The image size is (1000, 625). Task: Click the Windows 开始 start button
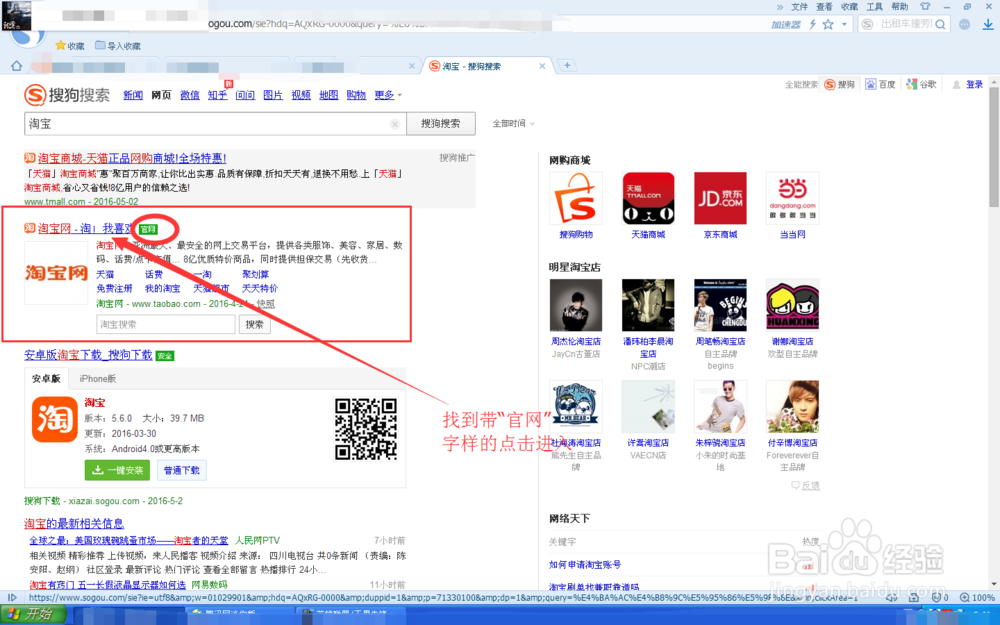(33, 615)
